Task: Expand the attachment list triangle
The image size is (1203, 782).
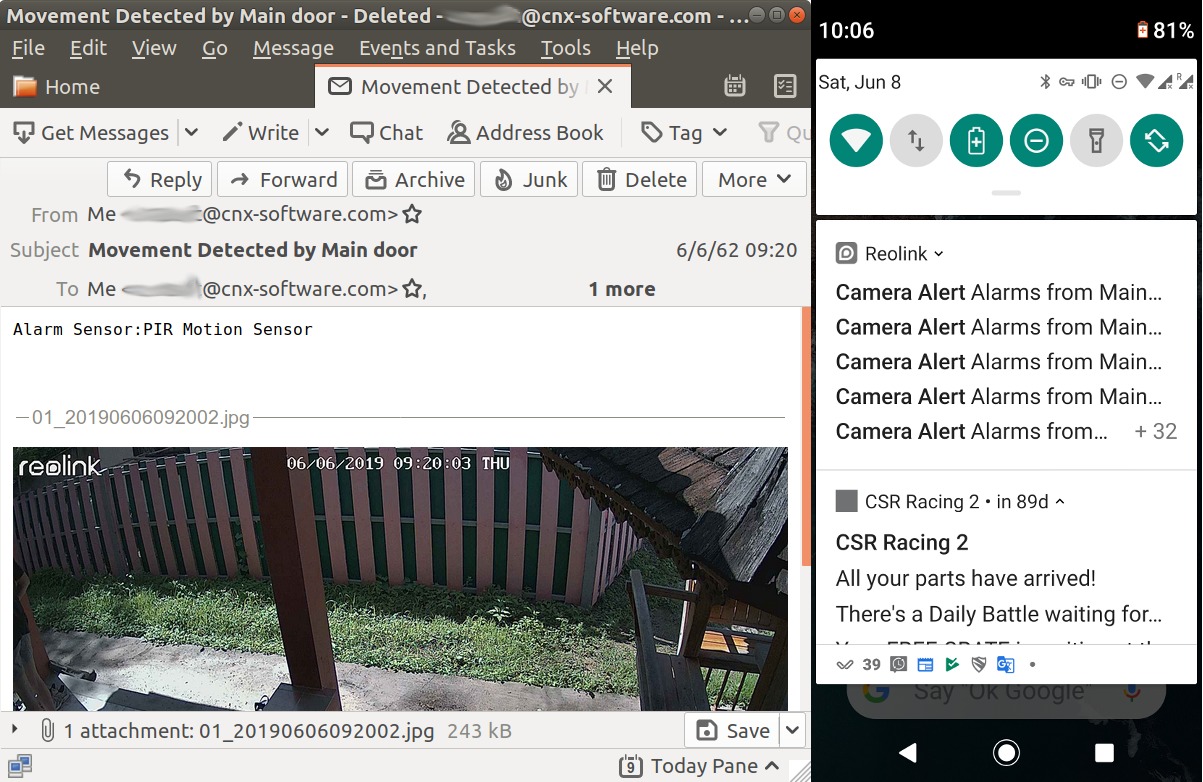Action: (15, 730)
